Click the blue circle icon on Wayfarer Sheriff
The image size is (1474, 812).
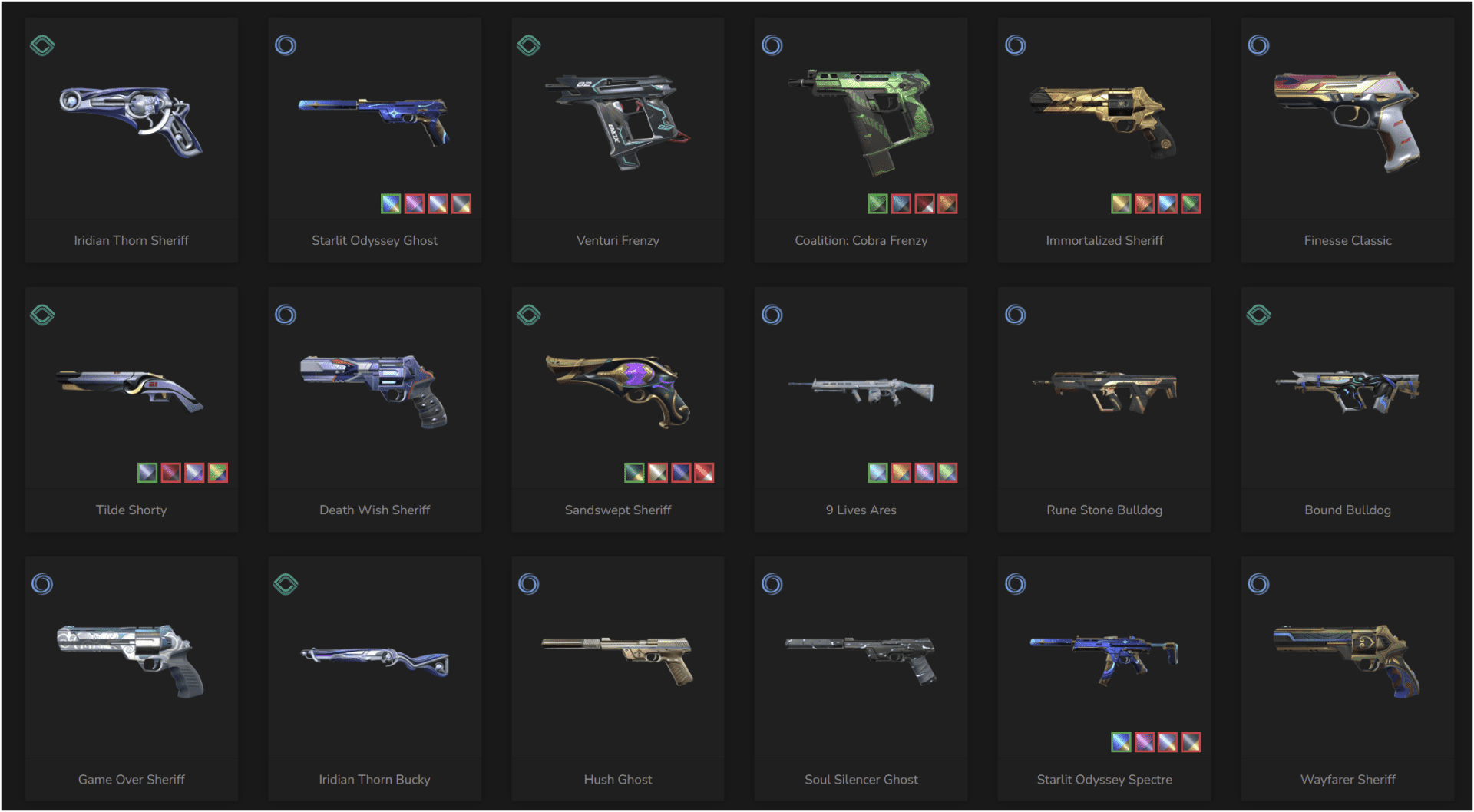click(1258, 584)
